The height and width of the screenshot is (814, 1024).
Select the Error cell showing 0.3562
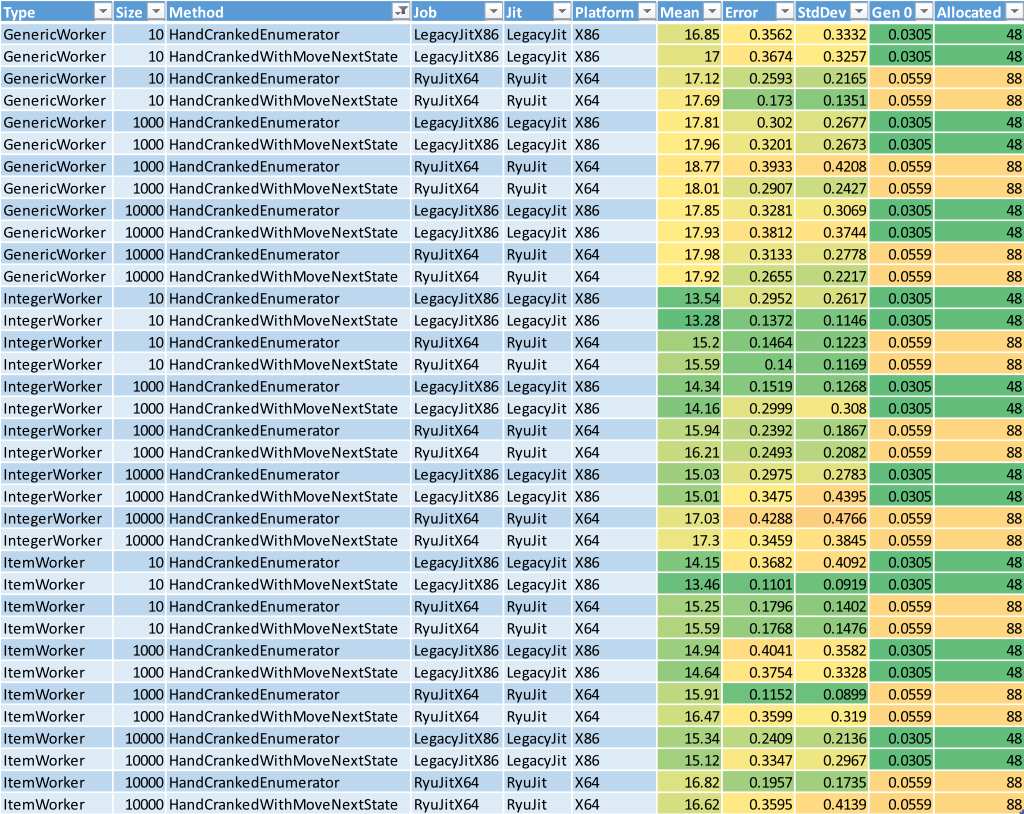pos(758,35)
